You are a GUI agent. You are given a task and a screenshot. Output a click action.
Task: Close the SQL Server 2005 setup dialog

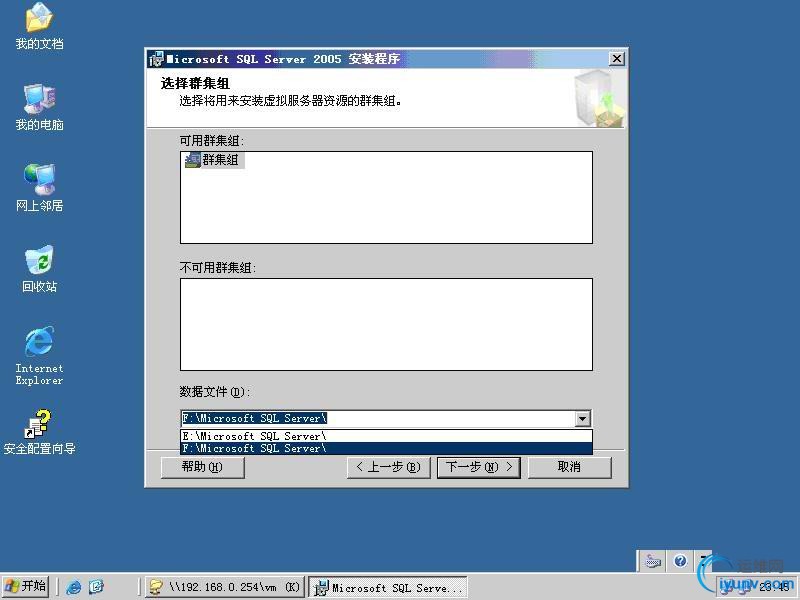(x=617, y=59)
